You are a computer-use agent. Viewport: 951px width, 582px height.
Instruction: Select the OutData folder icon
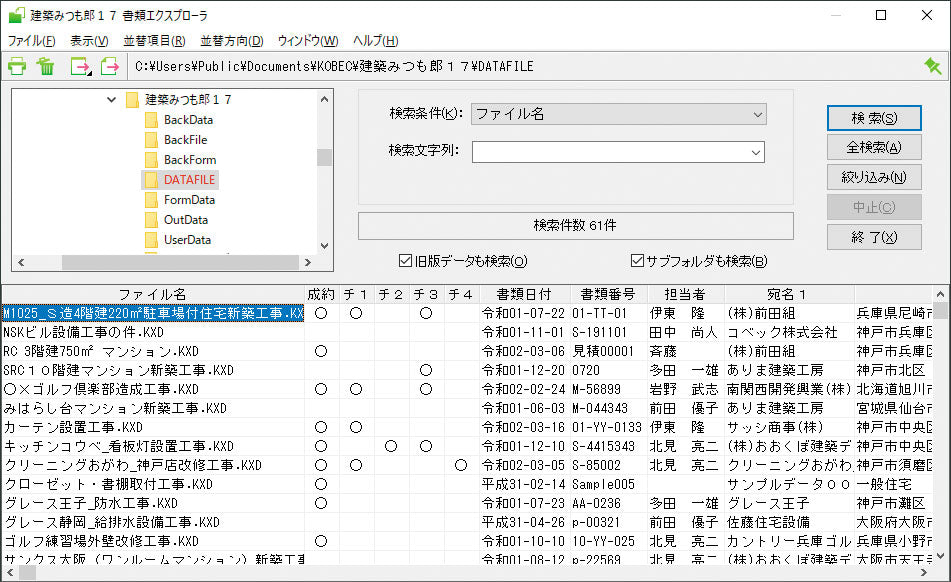tap(152, 220)
